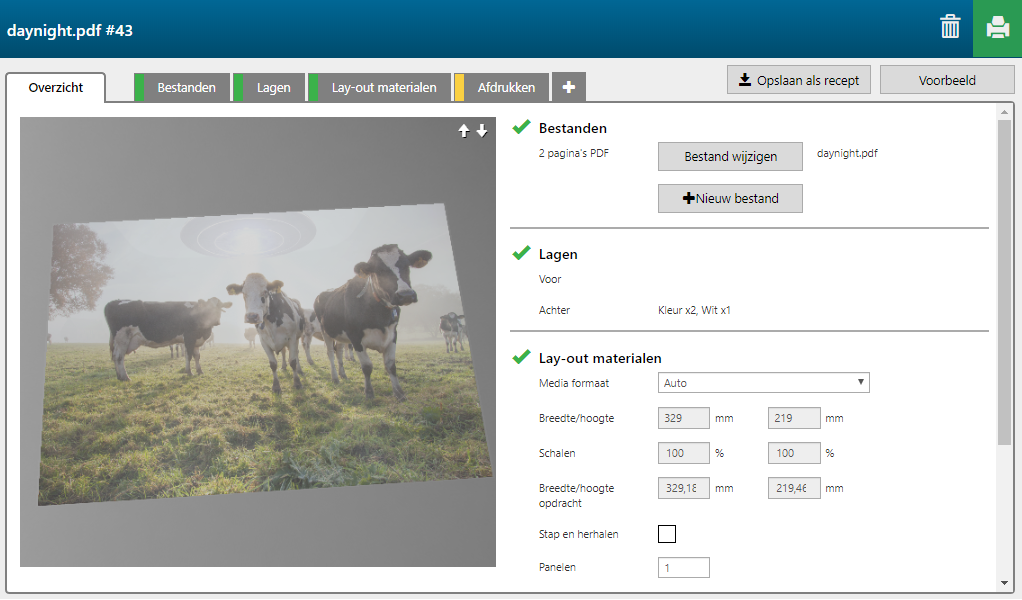
Task: Open the Media formaat Auto dropdown
Action: coord(764,383)
